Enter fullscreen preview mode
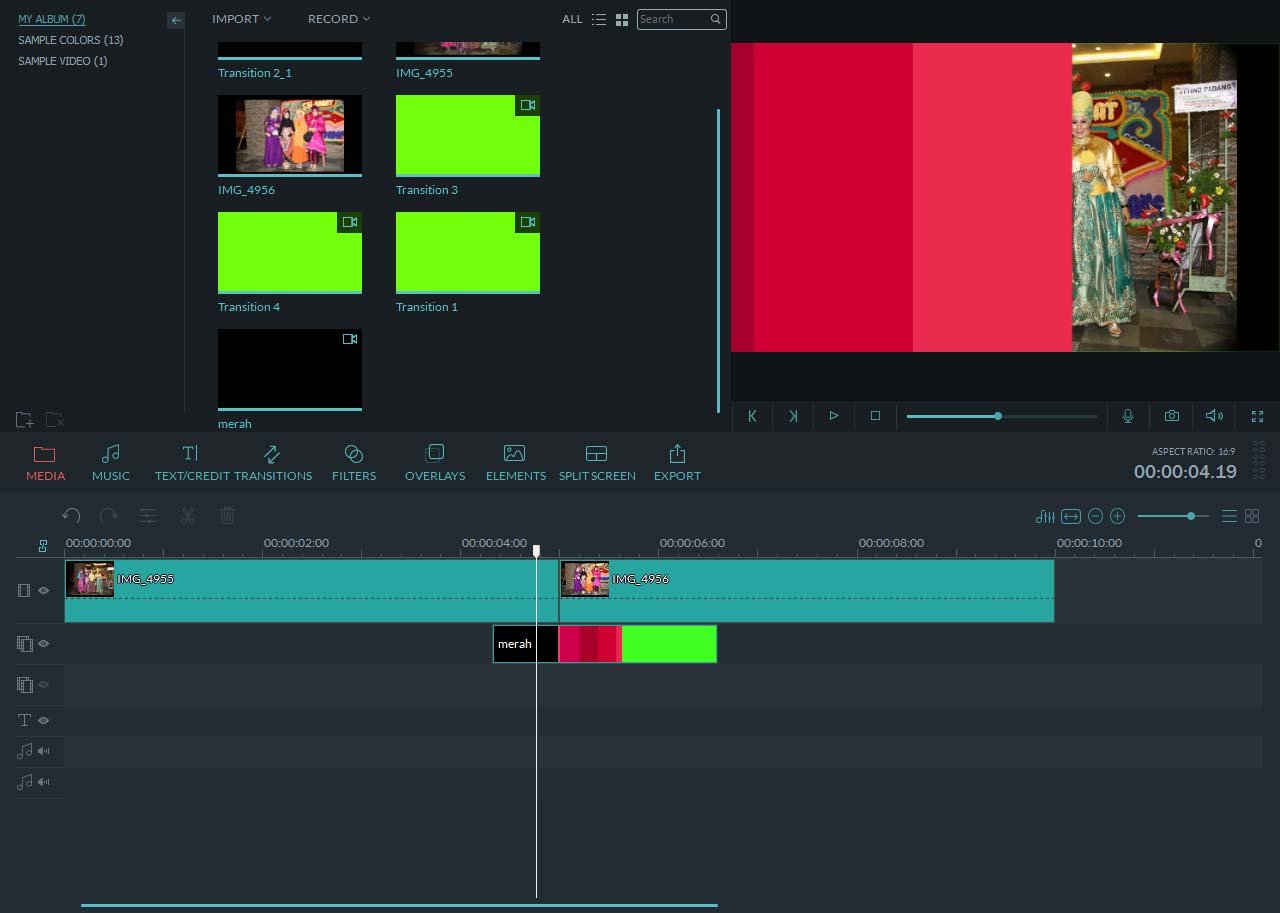Screen dimensions: 1280x913 (1257, 416)
